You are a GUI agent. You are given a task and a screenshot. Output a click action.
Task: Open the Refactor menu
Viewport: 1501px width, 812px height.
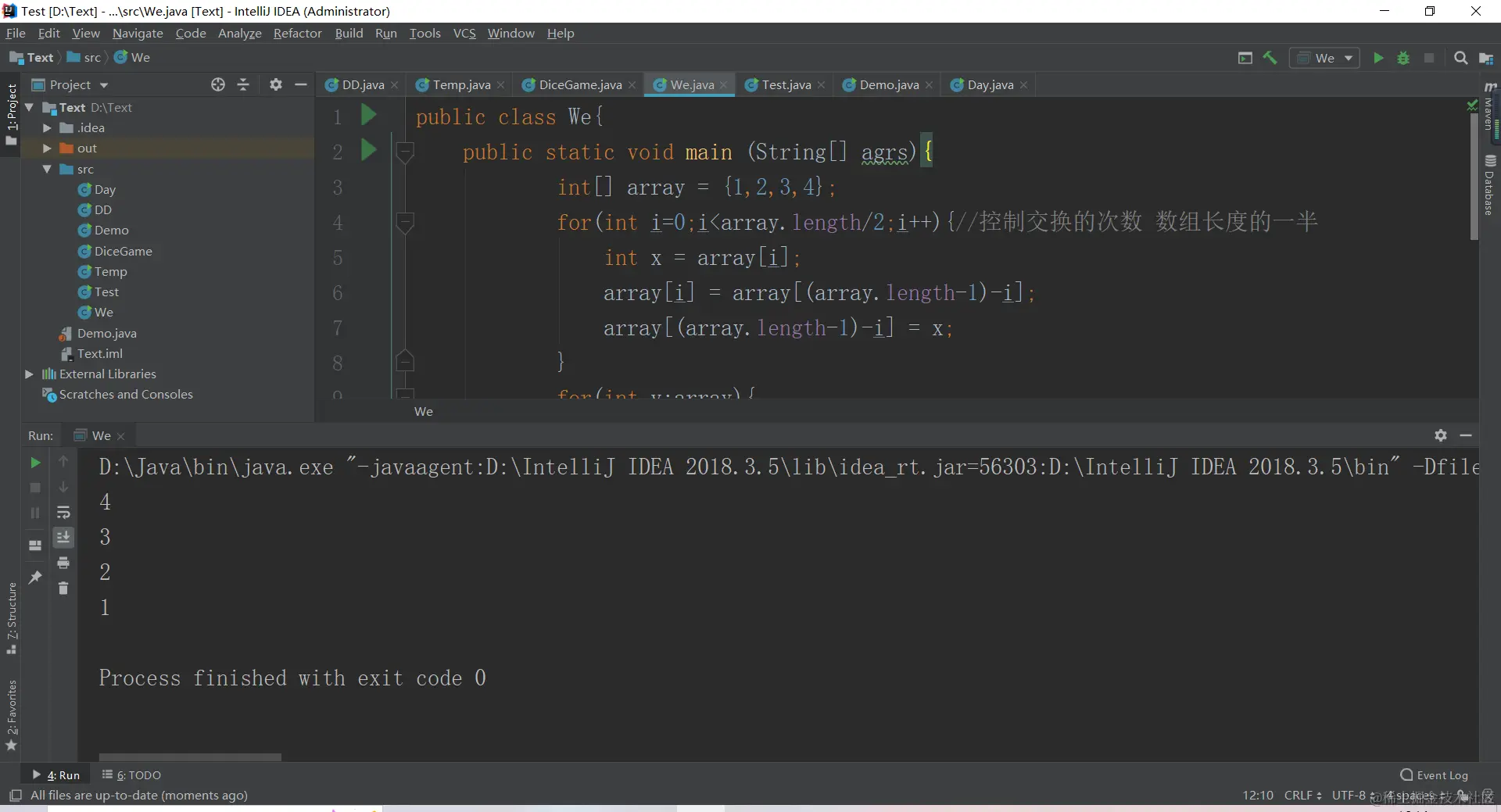click(x=298, y=33)
